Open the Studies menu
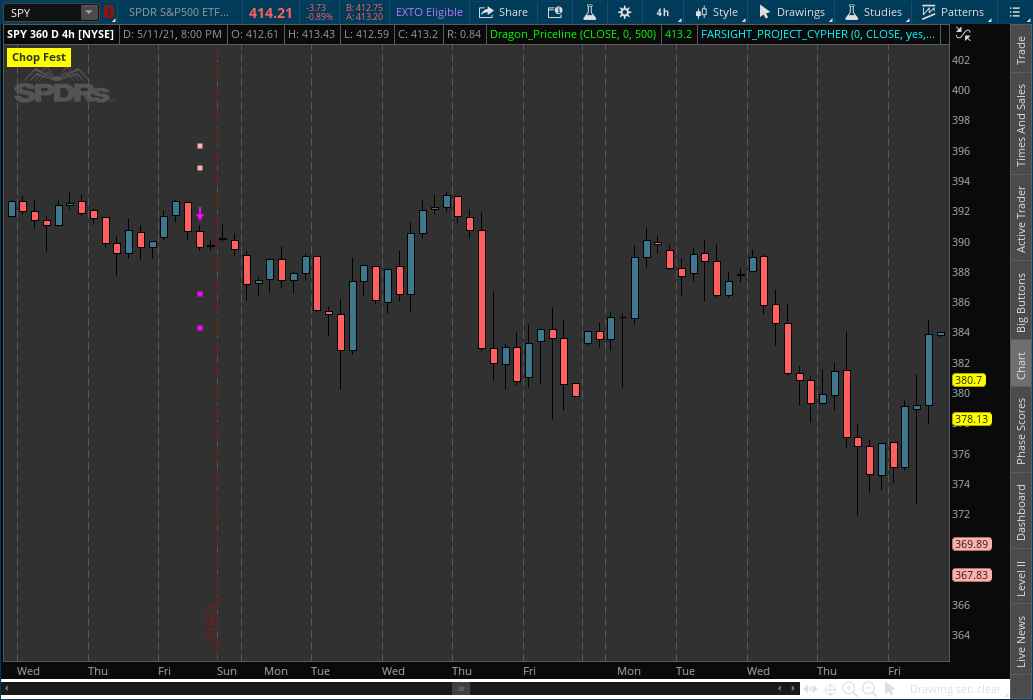 click(874, 12)
